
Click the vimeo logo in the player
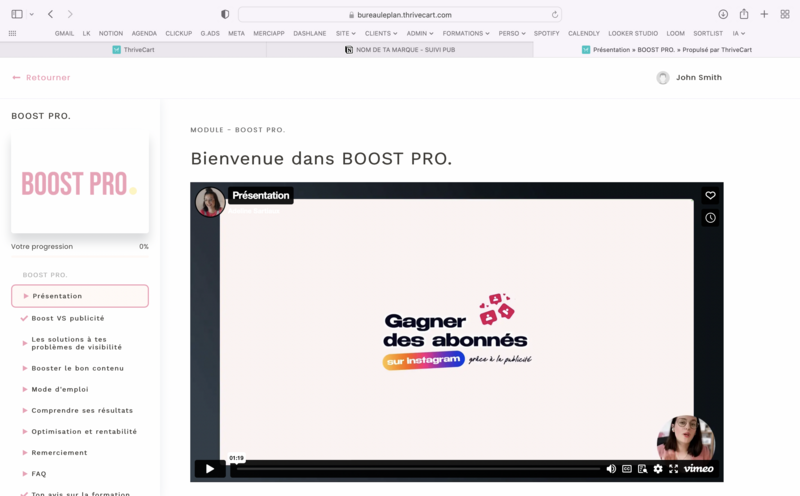pyautogui.click(x=698, y=468)
